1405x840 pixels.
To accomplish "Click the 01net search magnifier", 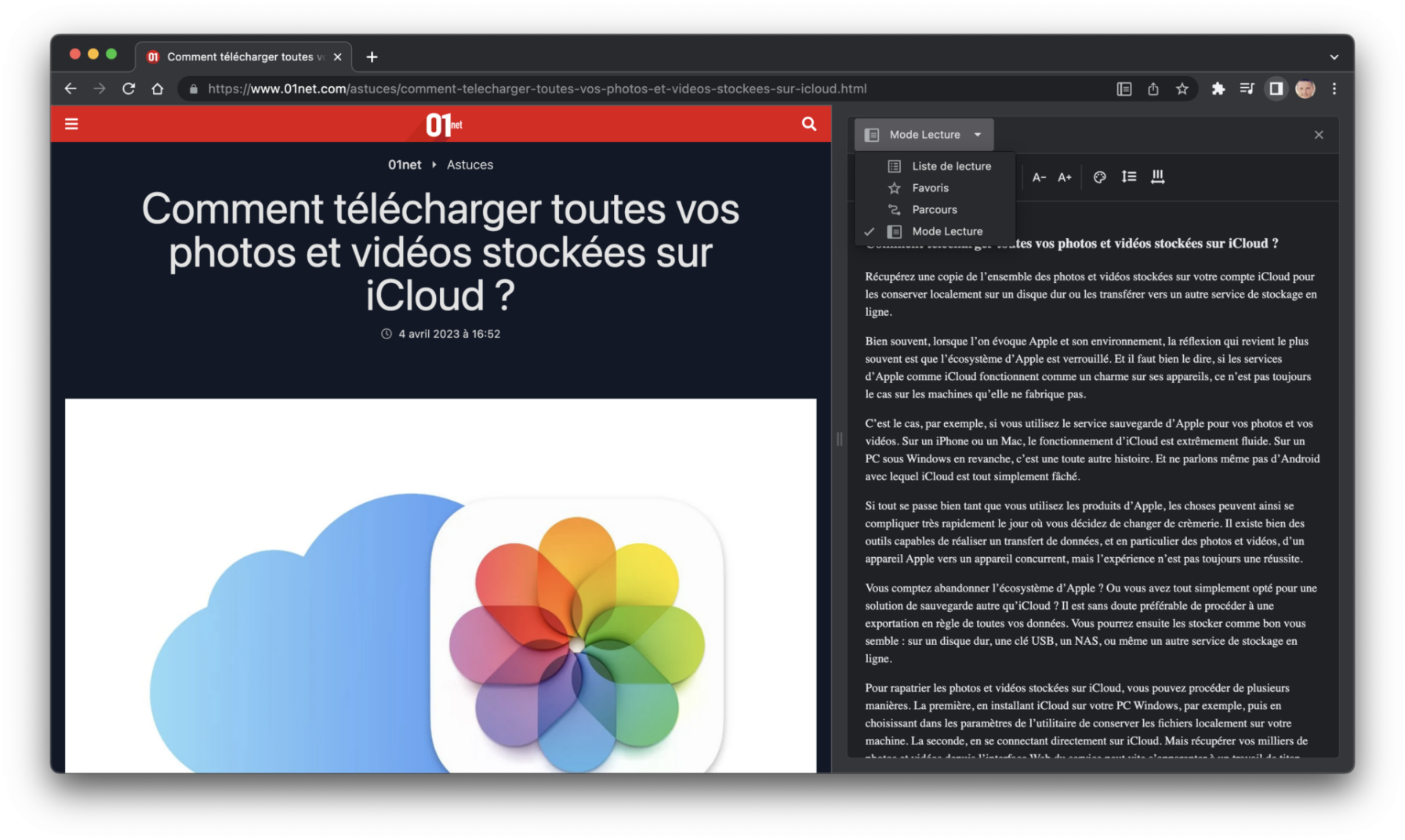I will pos(808,124).
